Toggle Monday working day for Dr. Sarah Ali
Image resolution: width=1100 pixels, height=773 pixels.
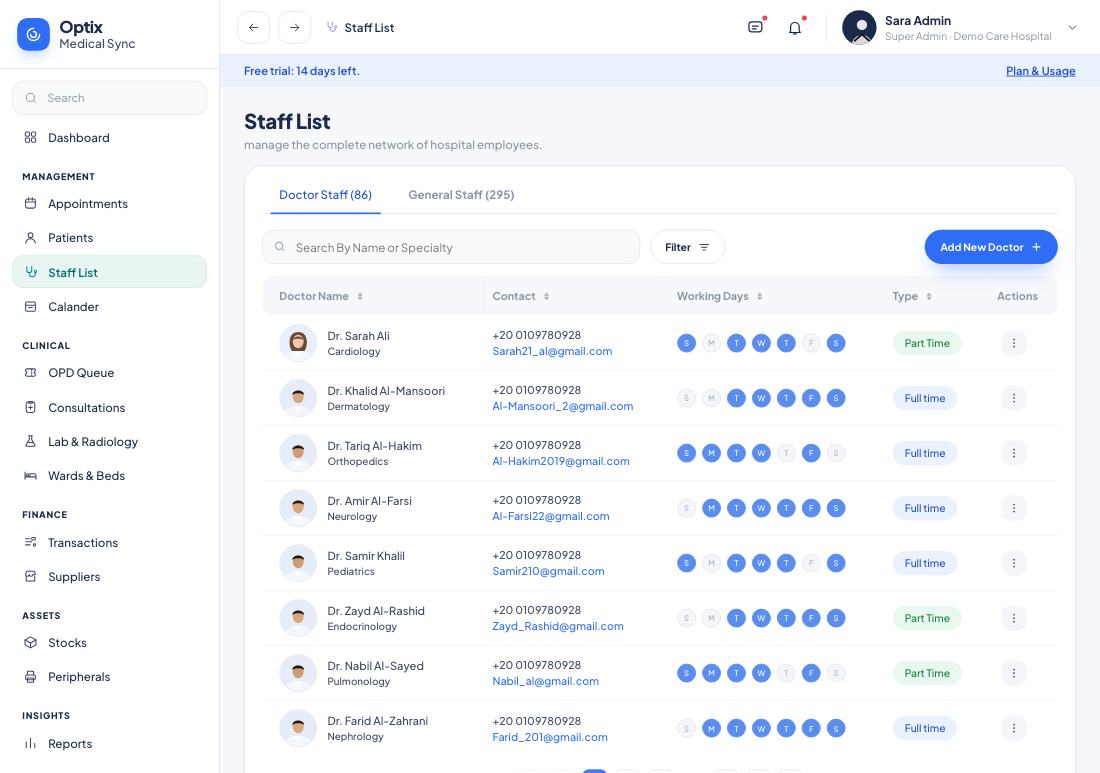(711, 343)
